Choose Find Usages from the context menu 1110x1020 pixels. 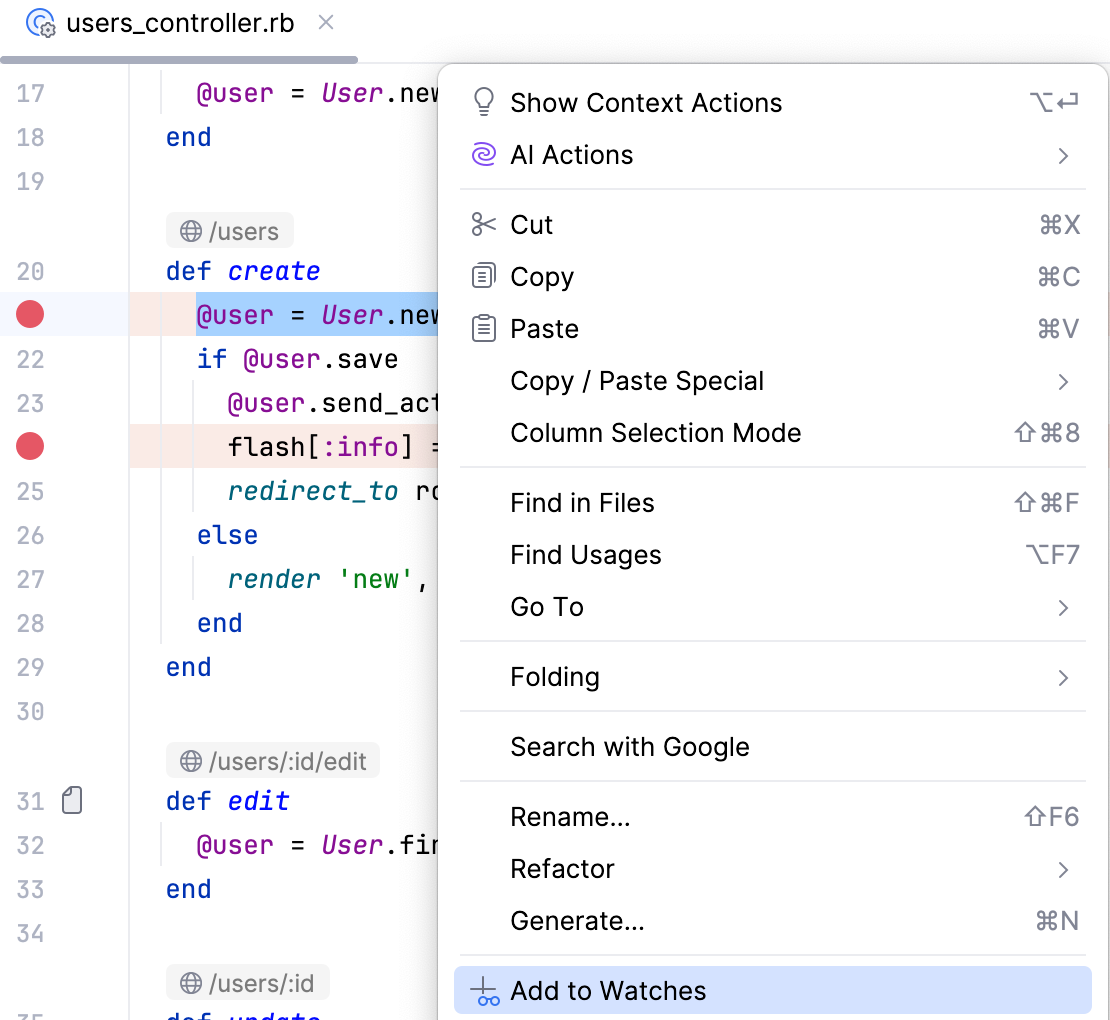(585, 554)
